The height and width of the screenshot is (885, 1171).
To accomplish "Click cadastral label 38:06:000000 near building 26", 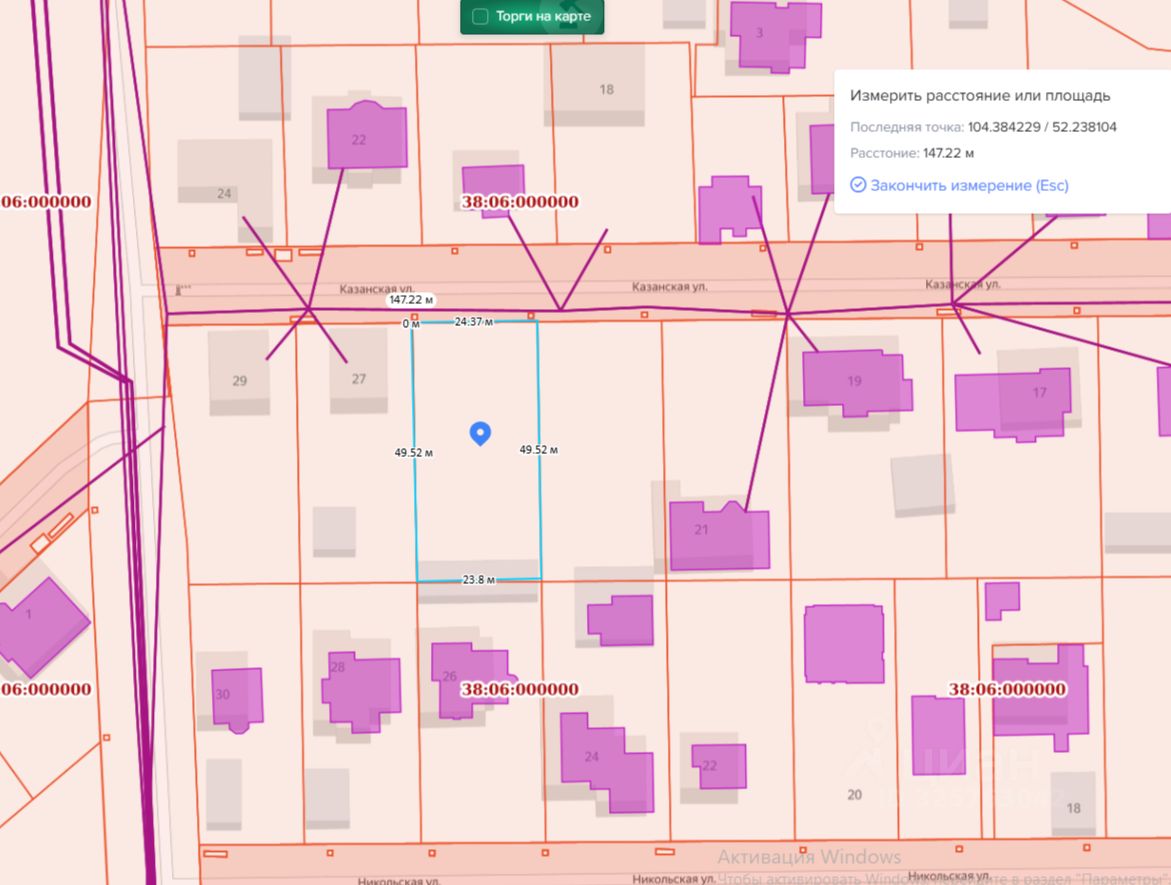I will click(520, 689).
